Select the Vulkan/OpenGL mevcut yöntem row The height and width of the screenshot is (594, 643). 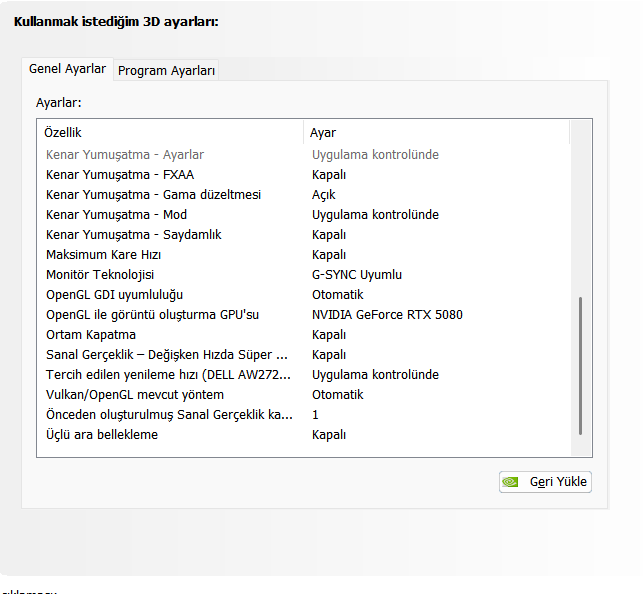tap(135, 394)
